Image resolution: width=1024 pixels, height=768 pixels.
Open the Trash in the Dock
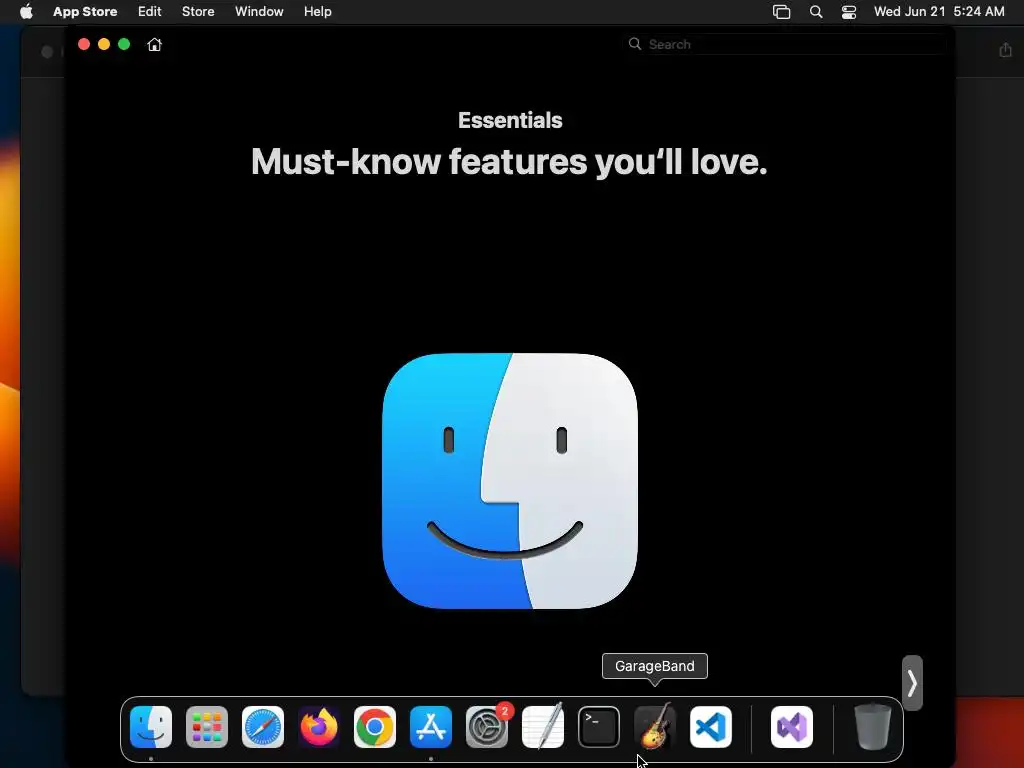tap(873, 727)
